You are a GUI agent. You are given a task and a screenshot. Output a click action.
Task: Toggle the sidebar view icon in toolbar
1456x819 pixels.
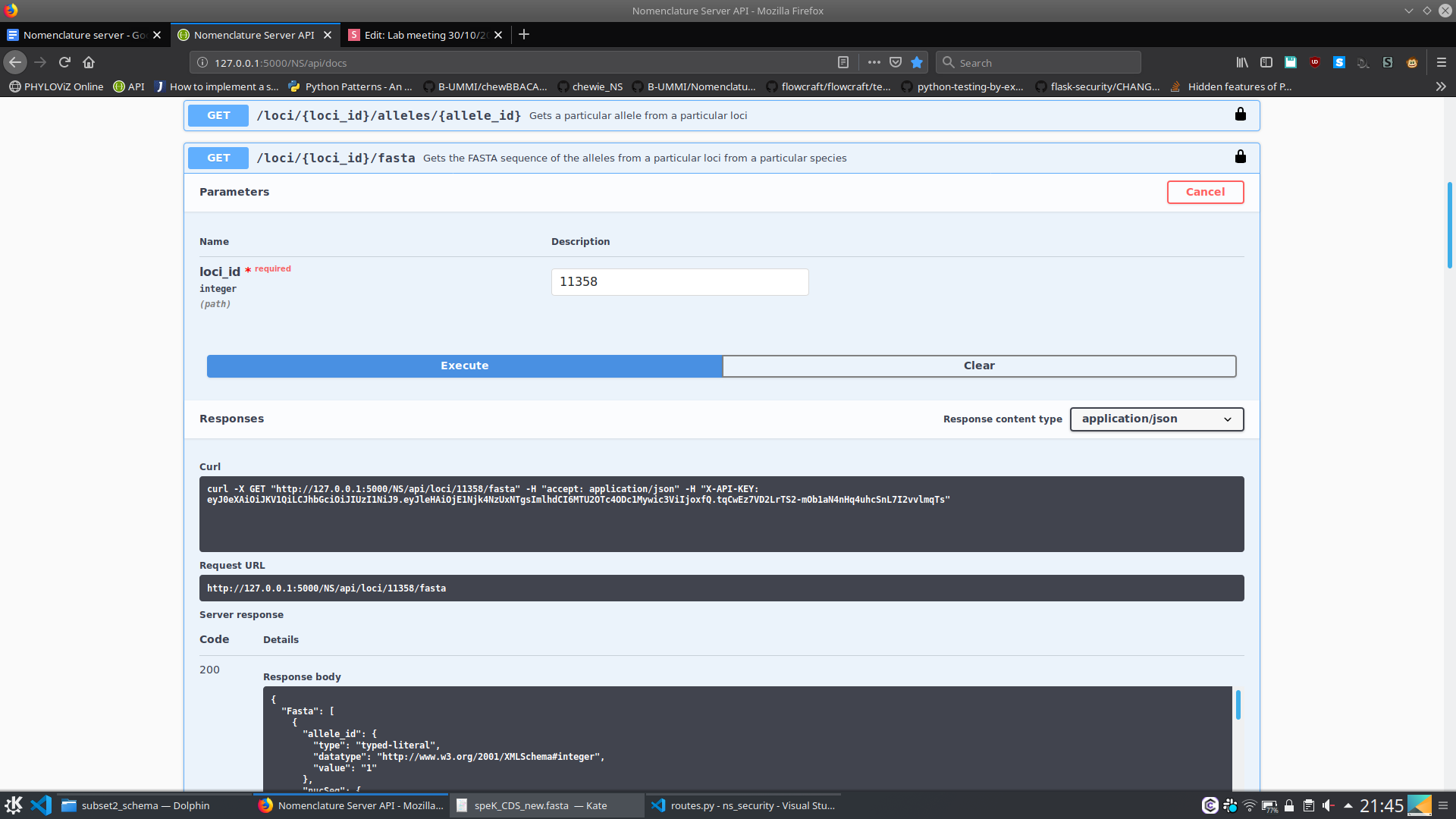click(x=1266, y=62)
